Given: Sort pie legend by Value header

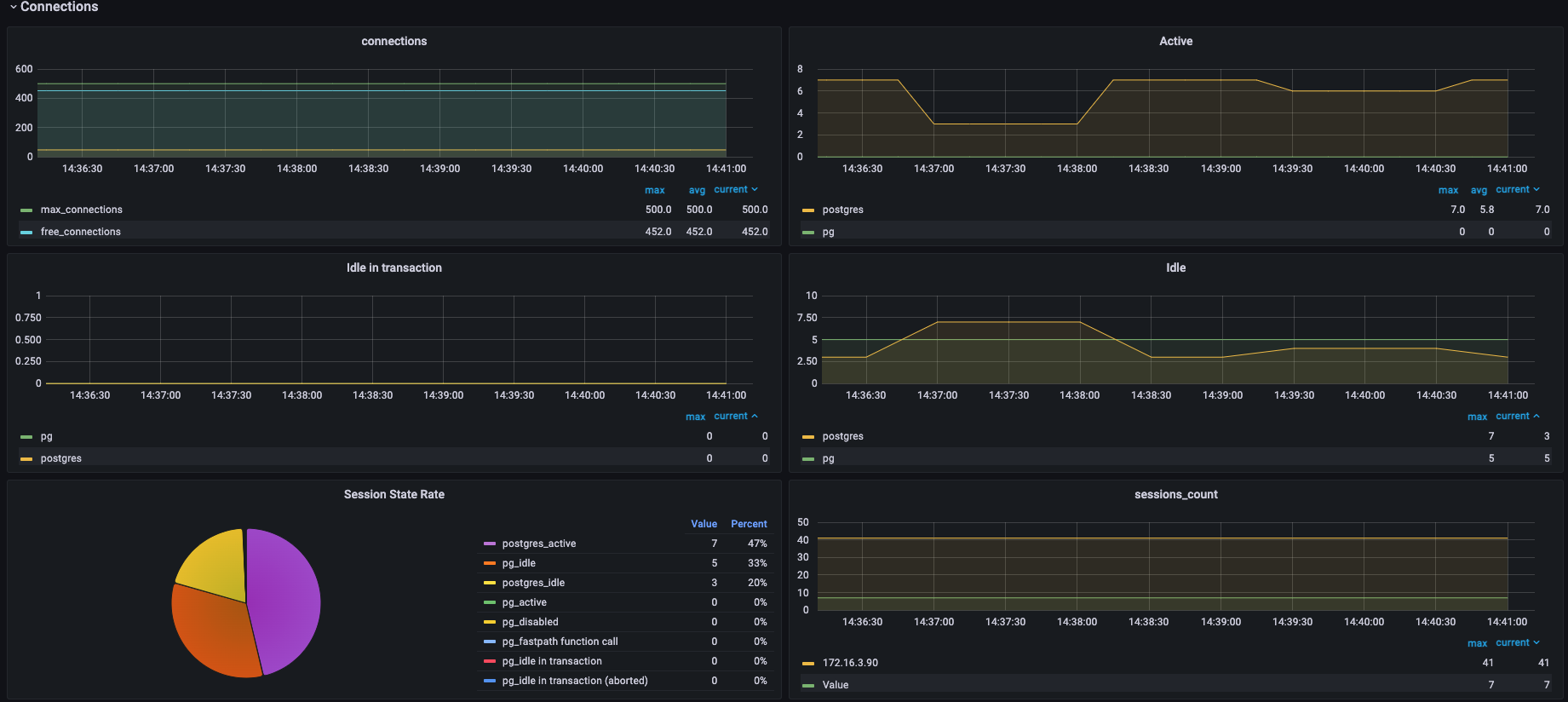Looking at the screenshot, I should tap(704, 524).
